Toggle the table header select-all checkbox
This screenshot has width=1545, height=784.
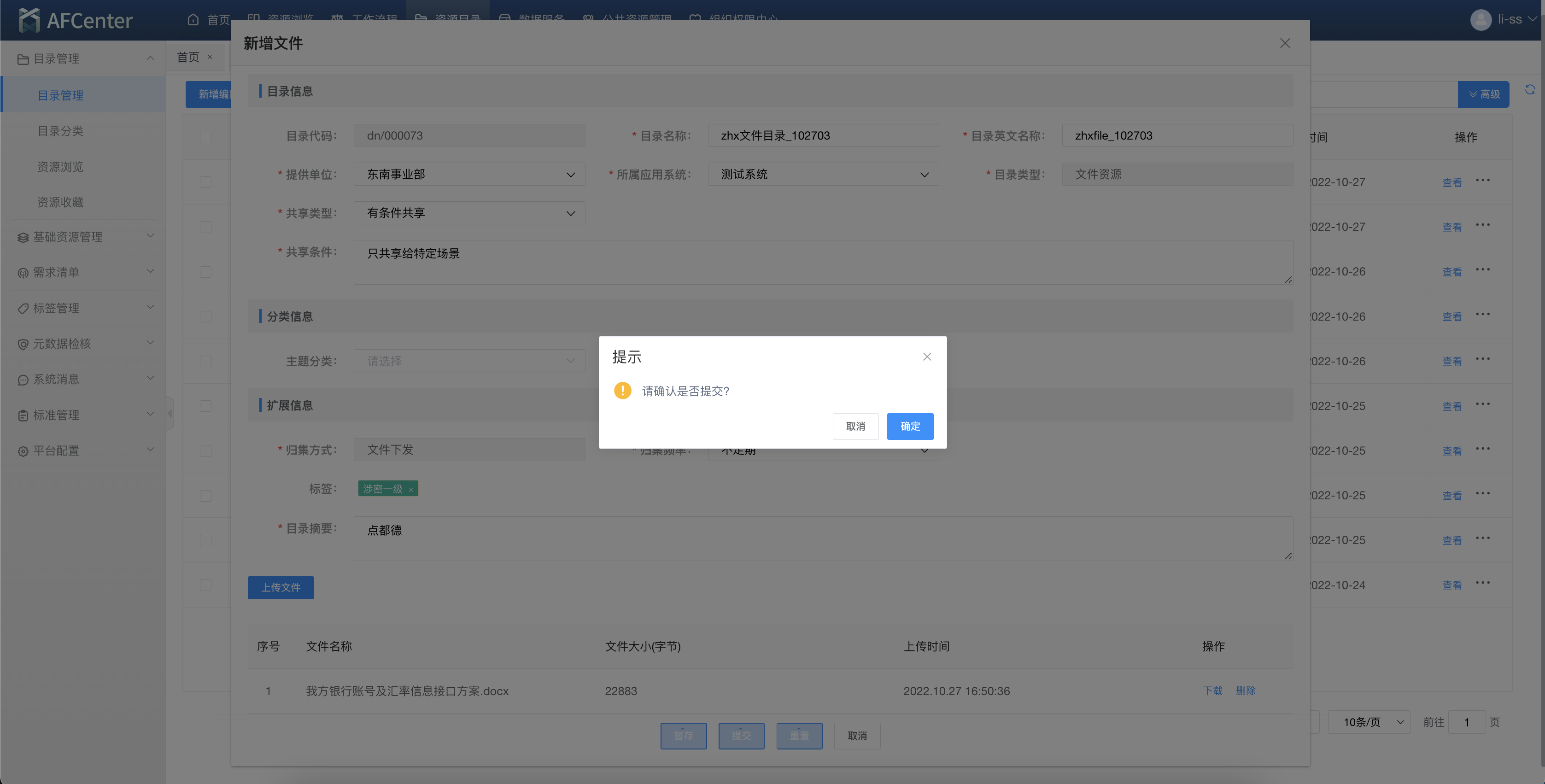pyautogui.click(x=206, y=137)
